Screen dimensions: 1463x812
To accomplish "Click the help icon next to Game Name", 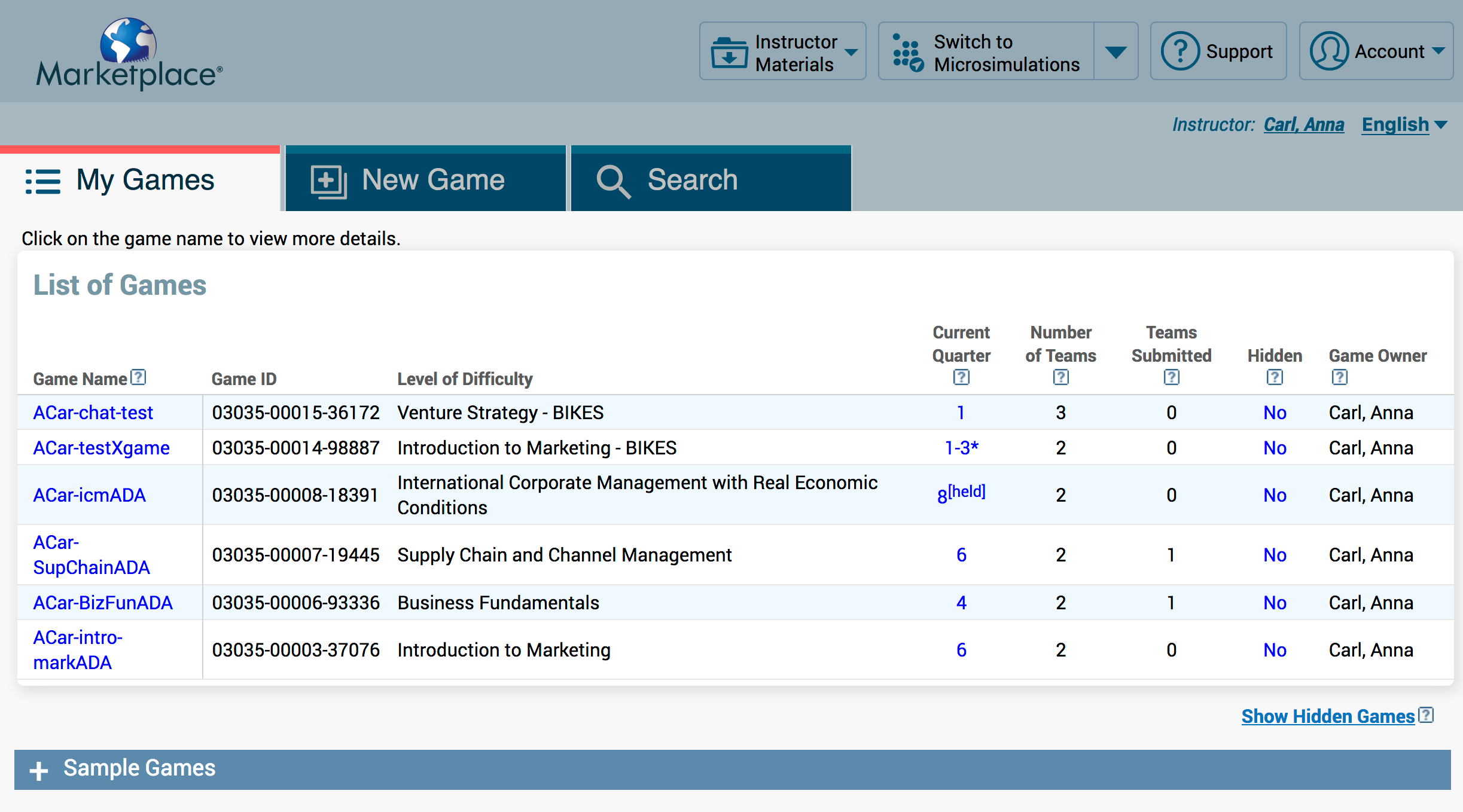I will pyautogui.click(x=139, y=377).
